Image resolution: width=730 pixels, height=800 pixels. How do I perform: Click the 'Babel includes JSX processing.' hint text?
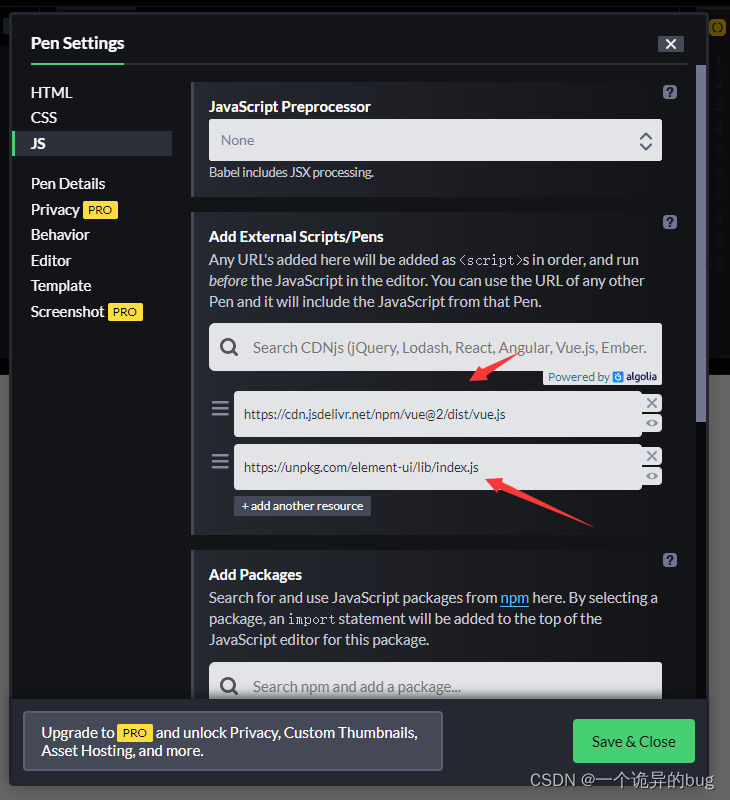291,173
